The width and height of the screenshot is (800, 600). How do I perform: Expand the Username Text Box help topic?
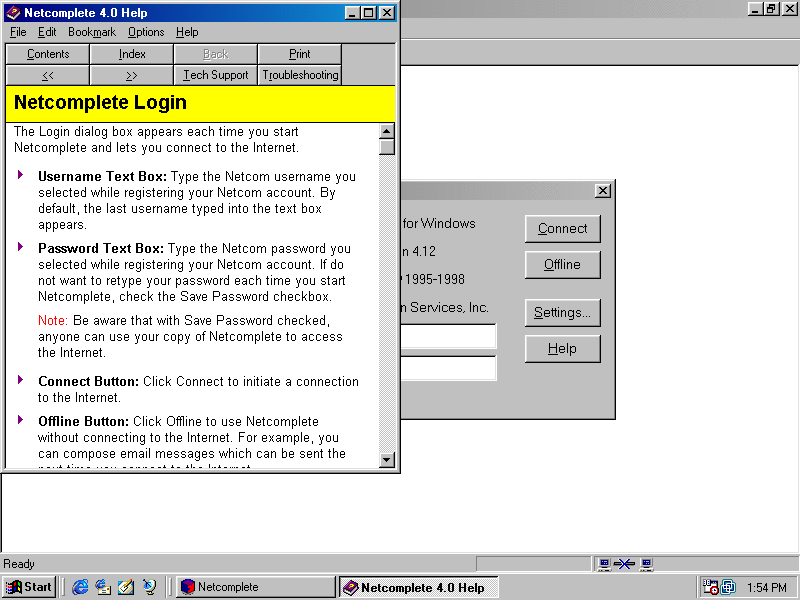coord(21,175)
